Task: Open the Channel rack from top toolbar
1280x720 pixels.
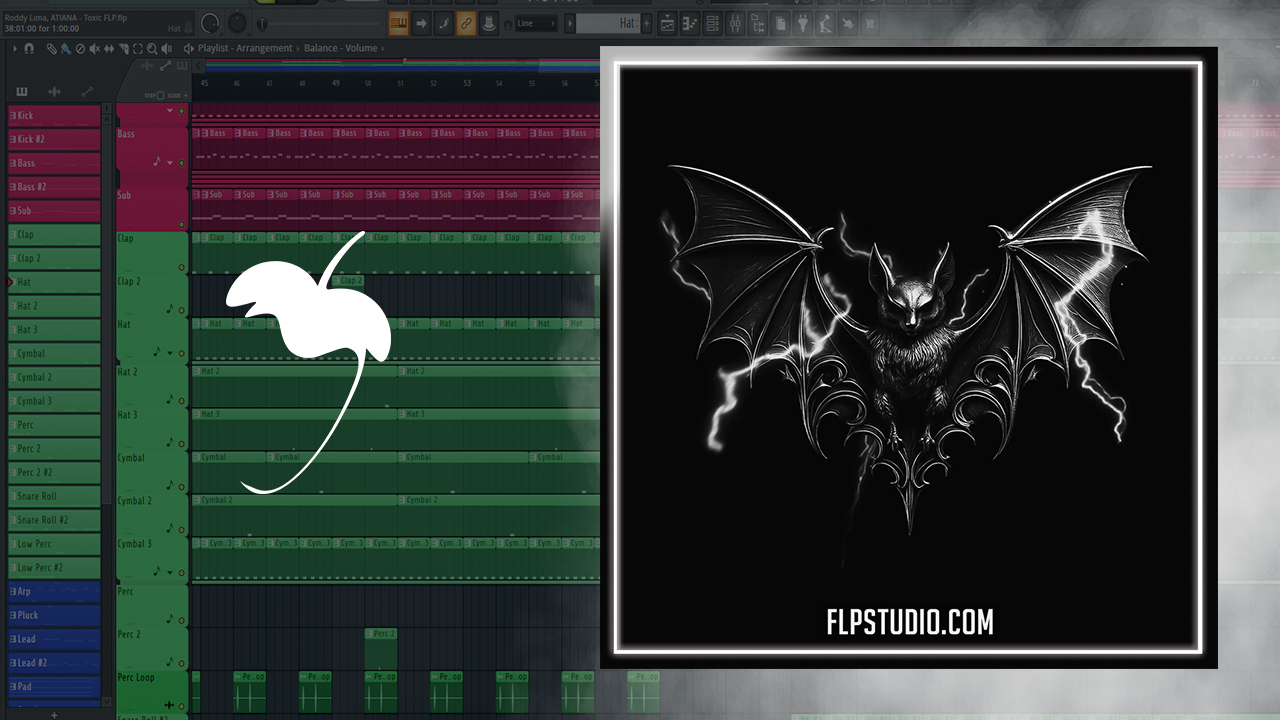Action: (715, 23)
